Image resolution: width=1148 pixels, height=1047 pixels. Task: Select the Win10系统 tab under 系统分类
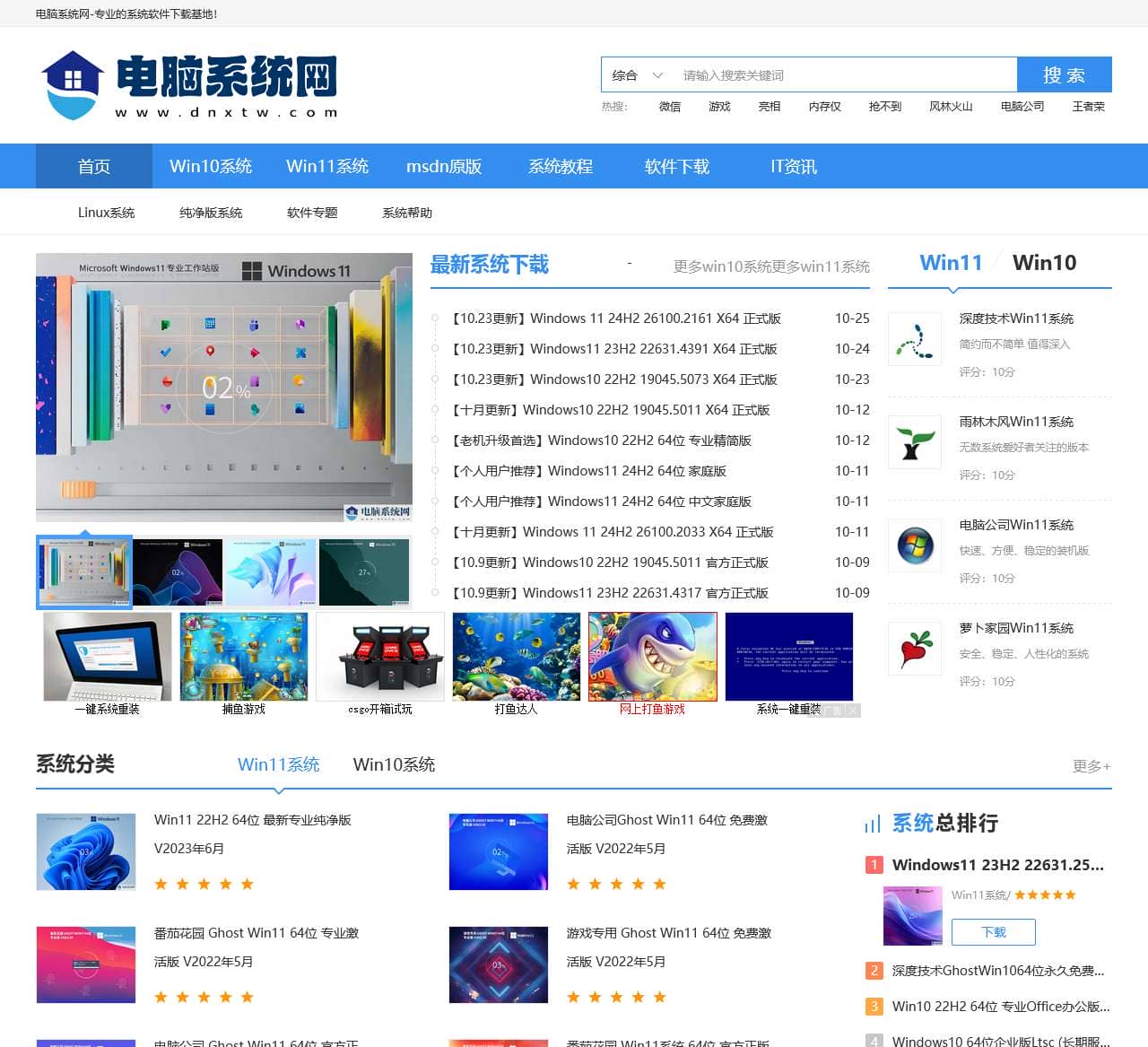click(x=394, y=764)
